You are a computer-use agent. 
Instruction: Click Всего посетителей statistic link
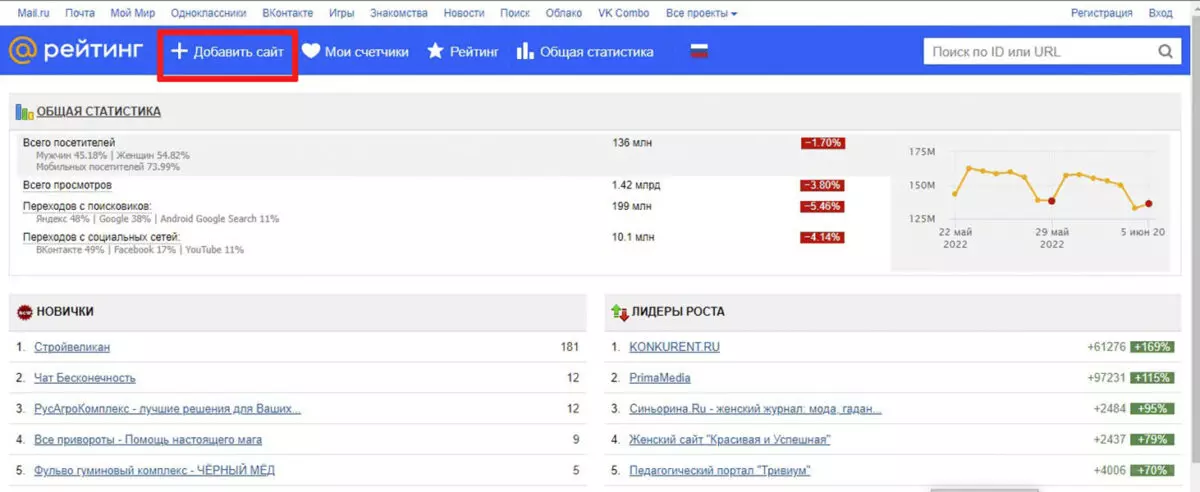pos(69,143)
